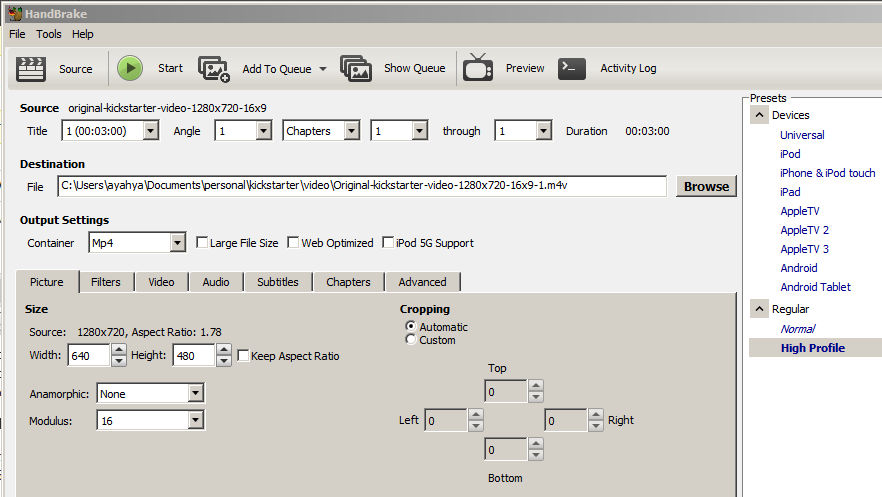Switch to the Audio tab
This screenshot has width=882, height=497.
[x=216, y=282]
